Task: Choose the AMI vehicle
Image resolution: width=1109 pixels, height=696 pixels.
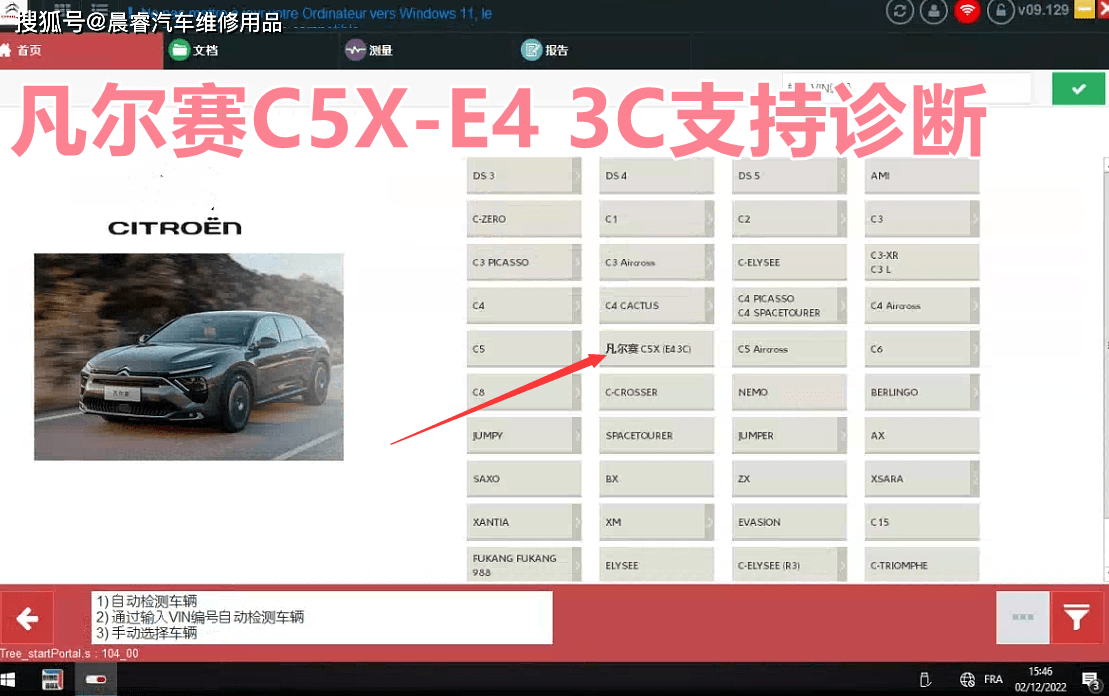Action: 922,176
